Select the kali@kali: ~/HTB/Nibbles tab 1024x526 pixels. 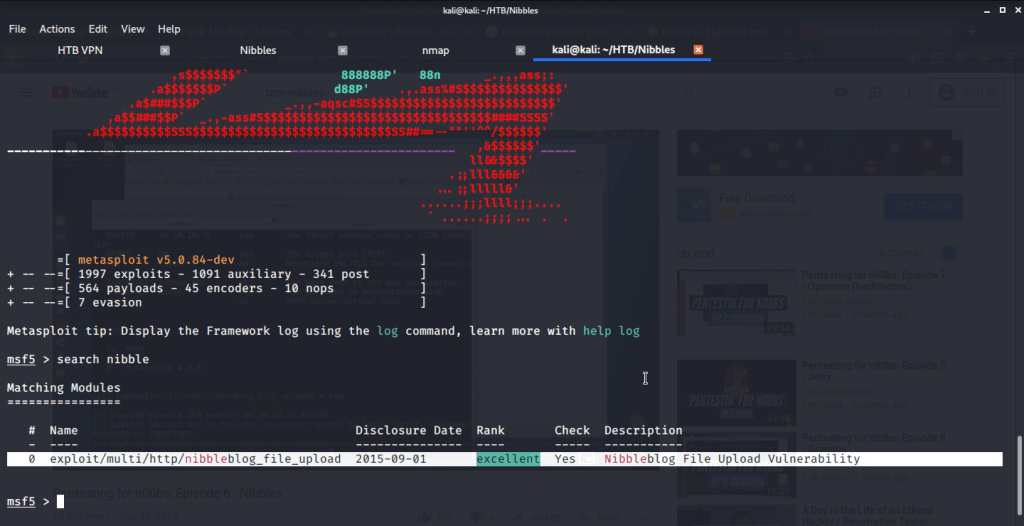[x=613, y=50]
